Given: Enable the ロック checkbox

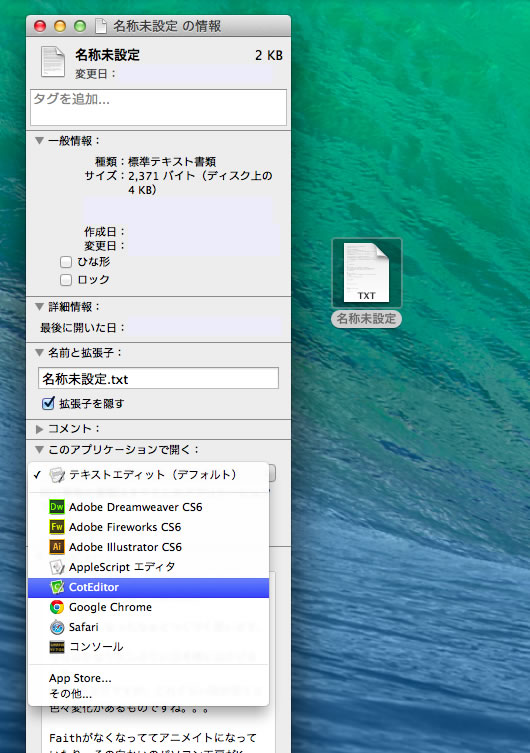Looking at the screenshot, I should point(66,280).
